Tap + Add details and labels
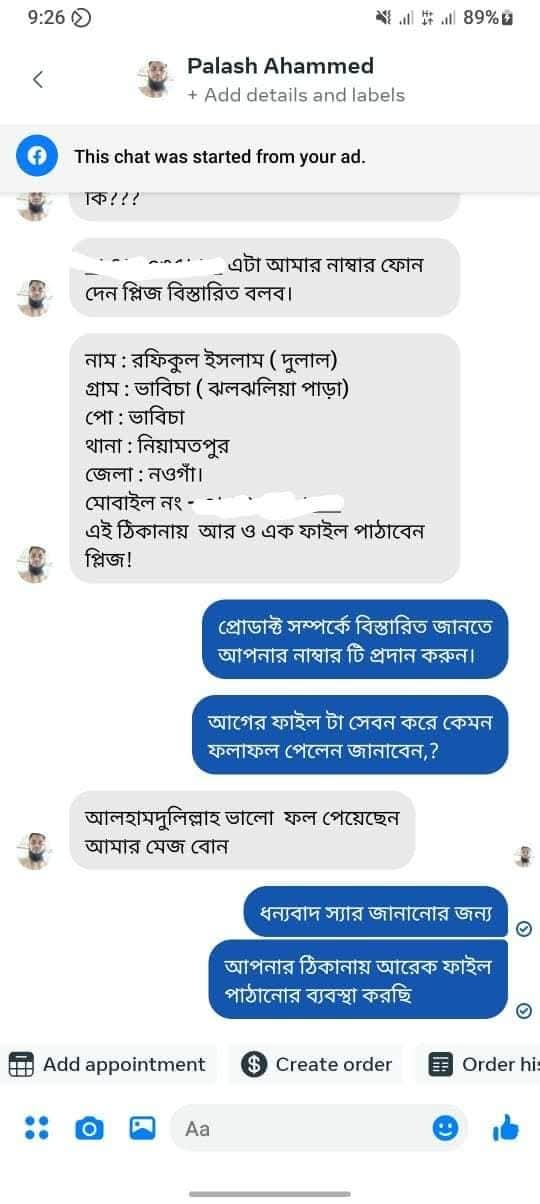This screenshot has height=1204, width=540. [x=296, y=96]
